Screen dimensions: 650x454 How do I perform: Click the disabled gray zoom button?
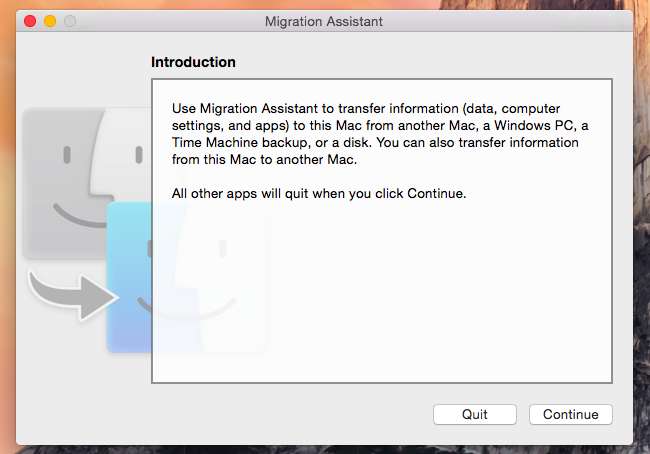coord(70,21)
